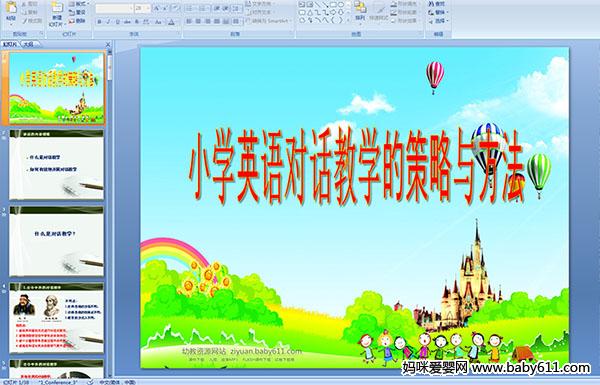
Task: Switch to the Slides (幻灯片) pane tab
Action: coord(10,44)
